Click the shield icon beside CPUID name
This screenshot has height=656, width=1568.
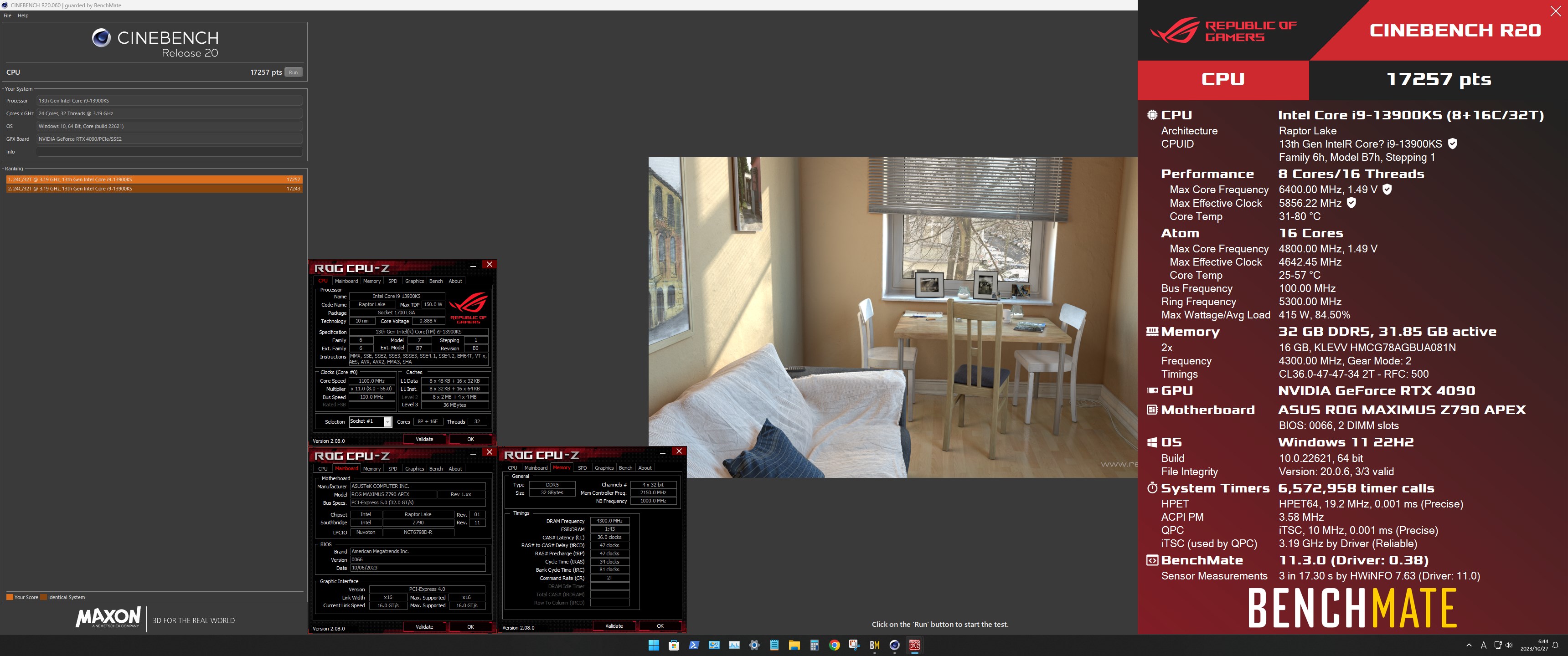(x=1453, y=143)
